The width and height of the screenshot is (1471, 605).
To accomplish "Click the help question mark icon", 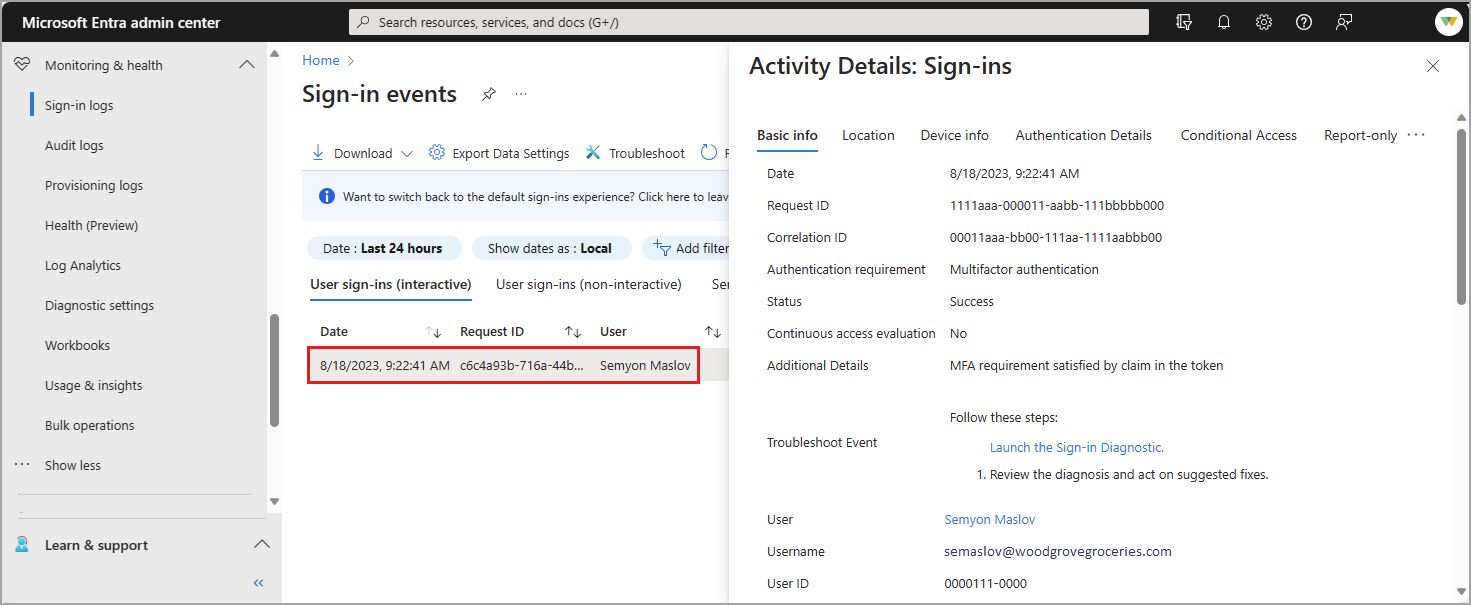I will click(1304, 22).
